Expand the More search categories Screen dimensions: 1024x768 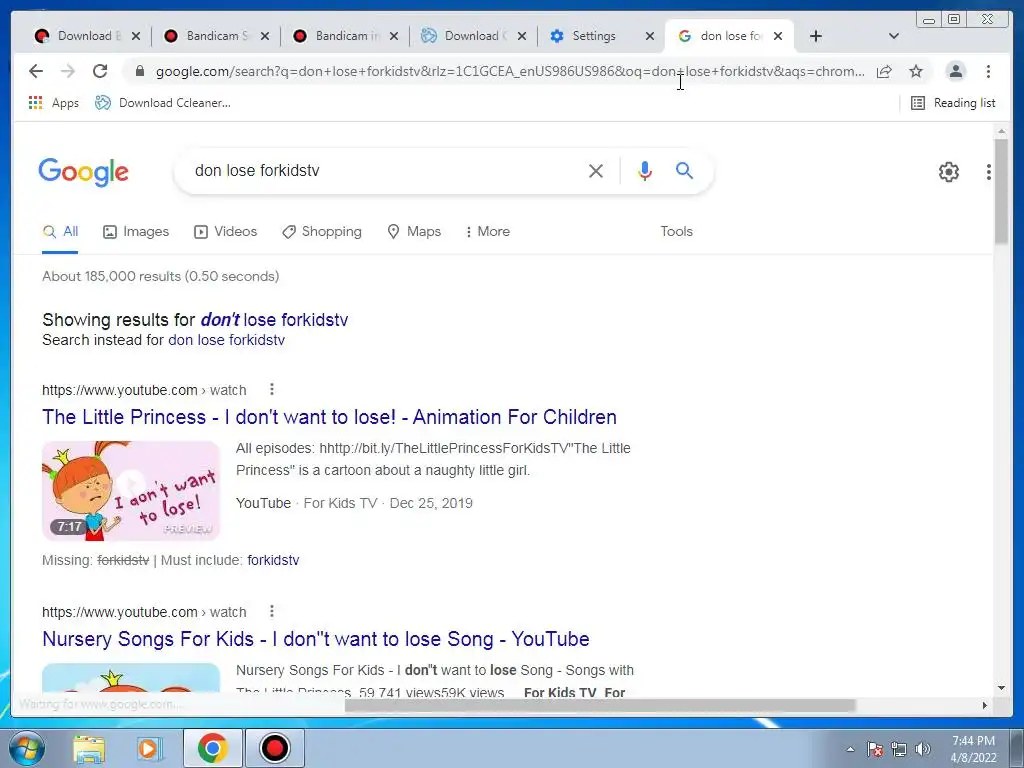click(487, 232)
